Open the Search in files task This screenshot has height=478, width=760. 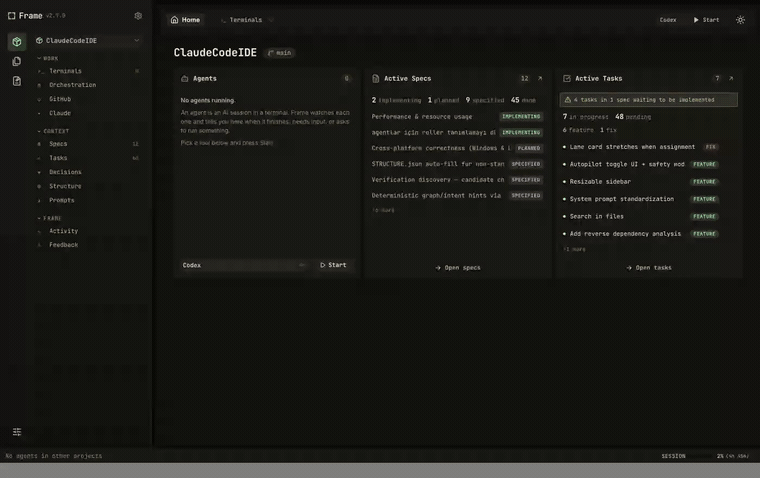(x=641, y=217)
